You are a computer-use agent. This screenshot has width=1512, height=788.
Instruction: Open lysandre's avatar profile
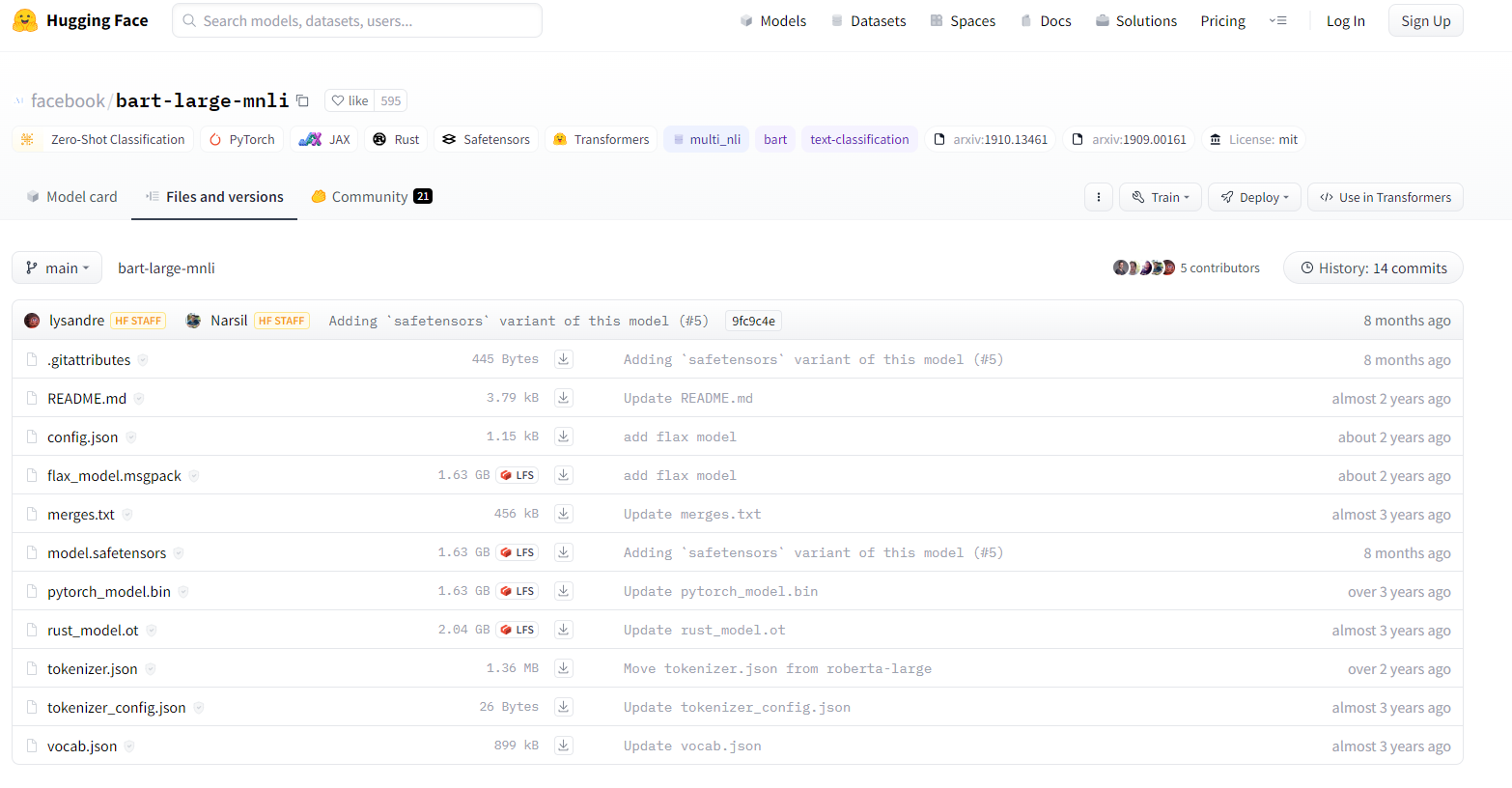point(32,321)
